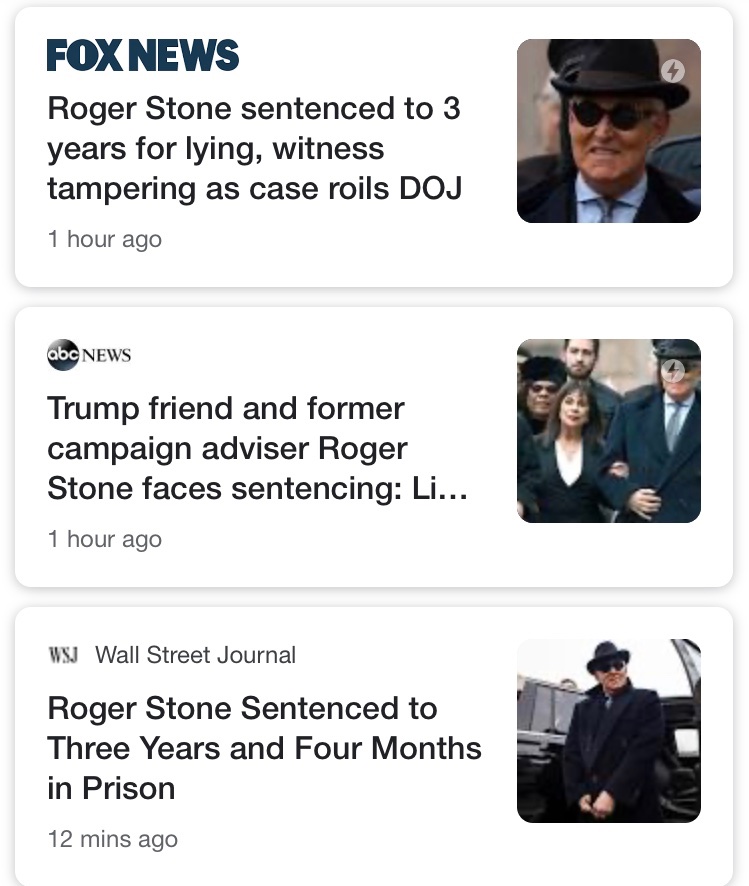Tap the lightning bolt badge on ABC News thumbnail

673,369
